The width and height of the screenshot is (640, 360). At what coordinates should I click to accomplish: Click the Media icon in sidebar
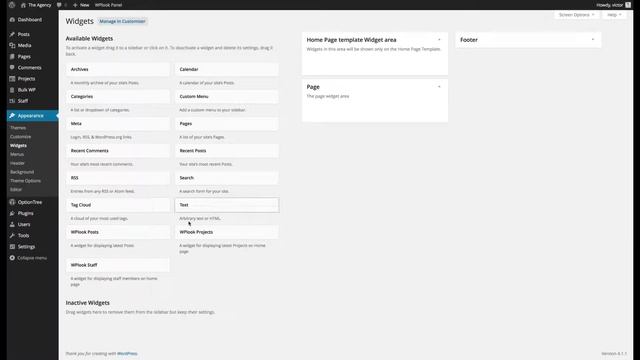[12, 45]
